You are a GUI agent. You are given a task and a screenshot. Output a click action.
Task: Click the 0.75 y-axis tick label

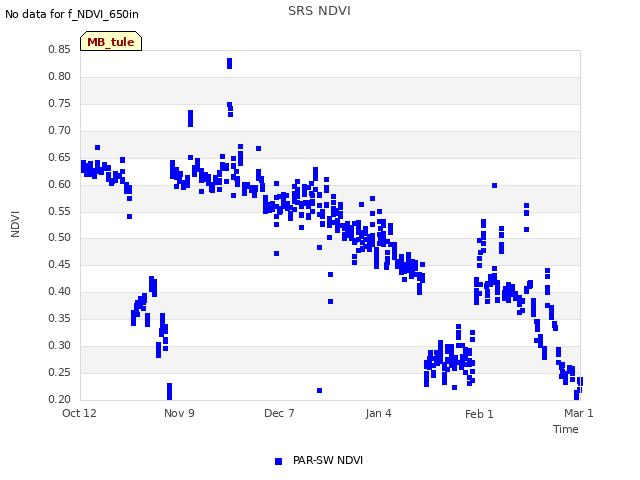tap(60, 103)
